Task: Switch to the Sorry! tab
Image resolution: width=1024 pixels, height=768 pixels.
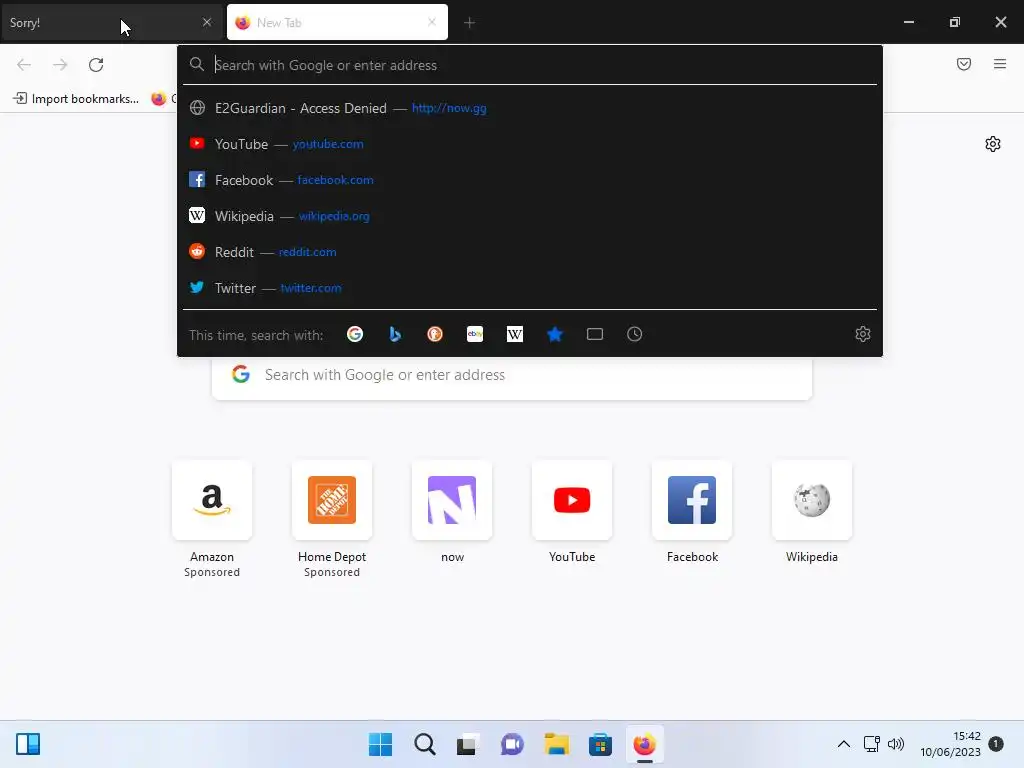Action: (x=111, y=22)
